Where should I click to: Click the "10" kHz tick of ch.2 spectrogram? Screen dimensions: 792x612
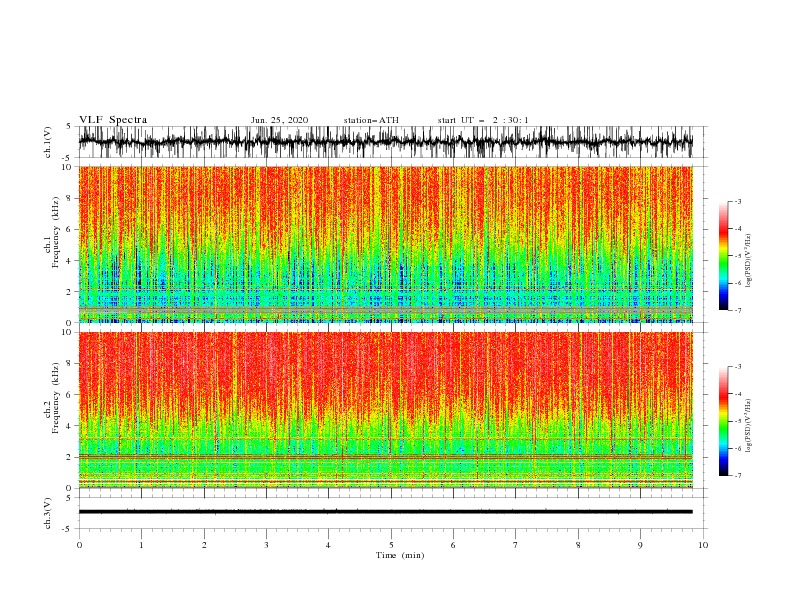(x=67, y=332)
